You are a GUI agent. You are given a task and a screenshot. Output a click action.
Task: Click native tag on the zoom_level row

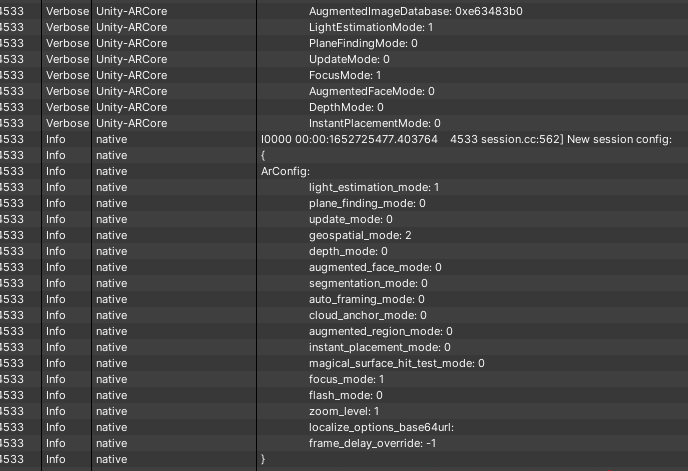tap(111, 412)
